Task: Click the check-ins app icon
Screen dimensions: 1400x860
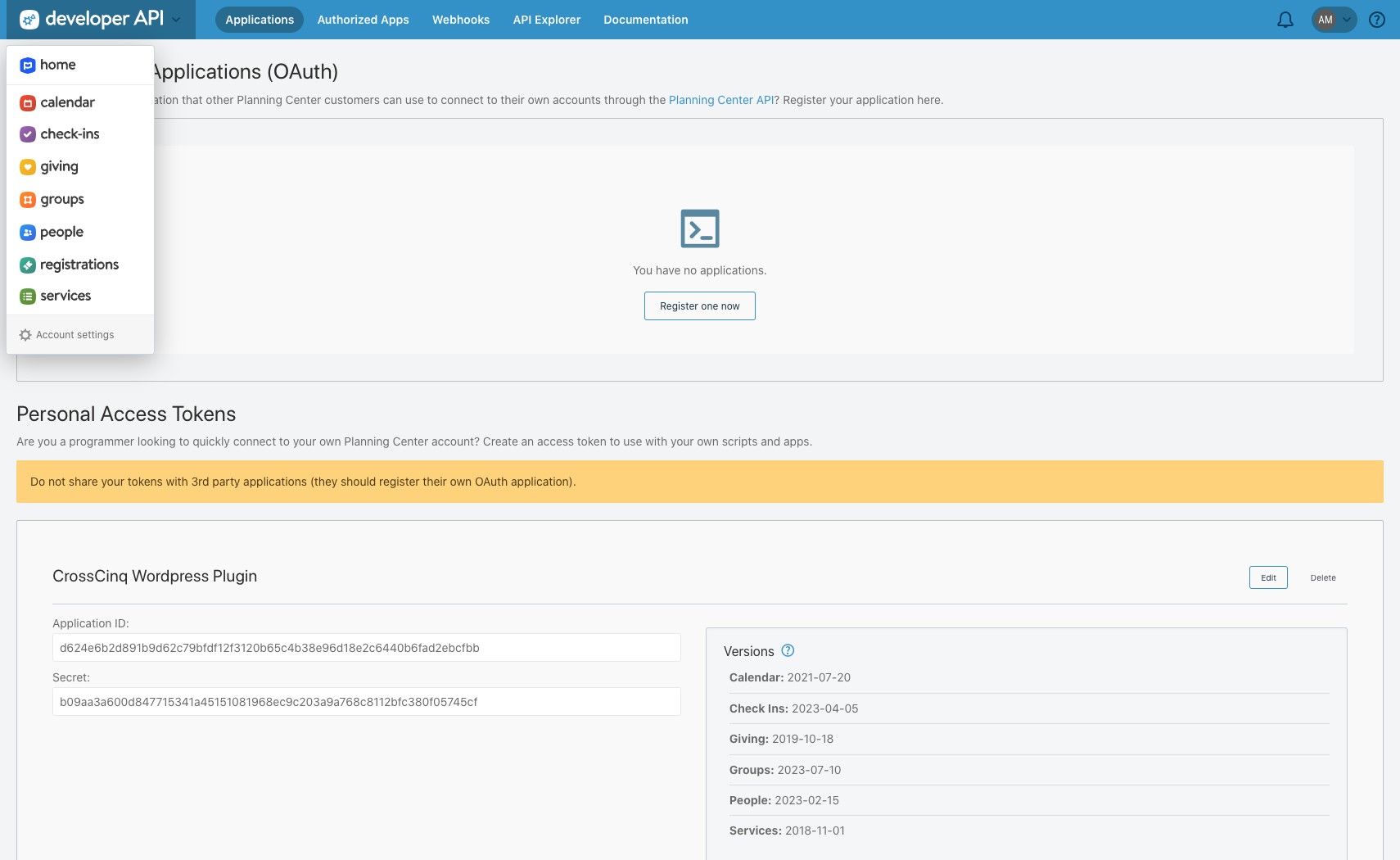Action: [28, 134]
